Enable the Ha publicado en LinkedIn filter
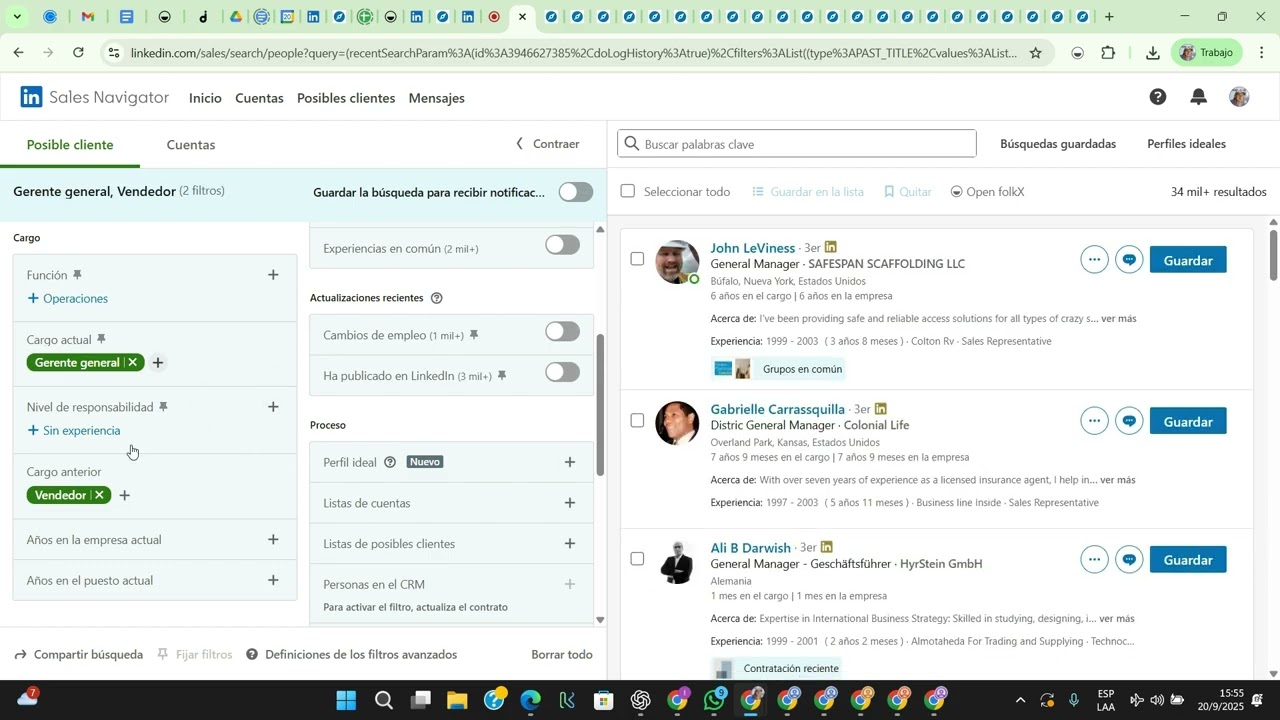The image size is (1280, 720). [x=562, y=373]
